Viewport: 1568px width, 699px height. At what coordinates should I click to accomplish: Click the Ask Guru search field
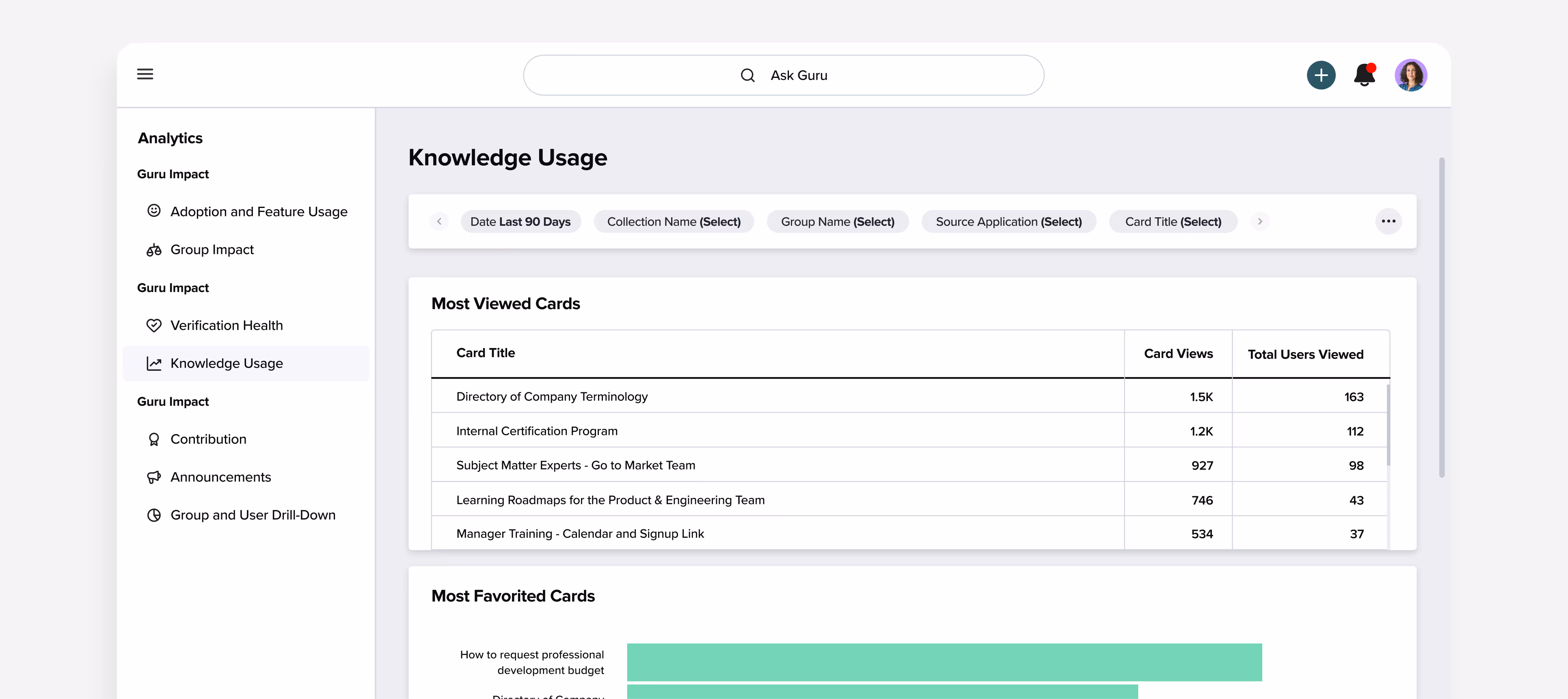tap(784, 76)
